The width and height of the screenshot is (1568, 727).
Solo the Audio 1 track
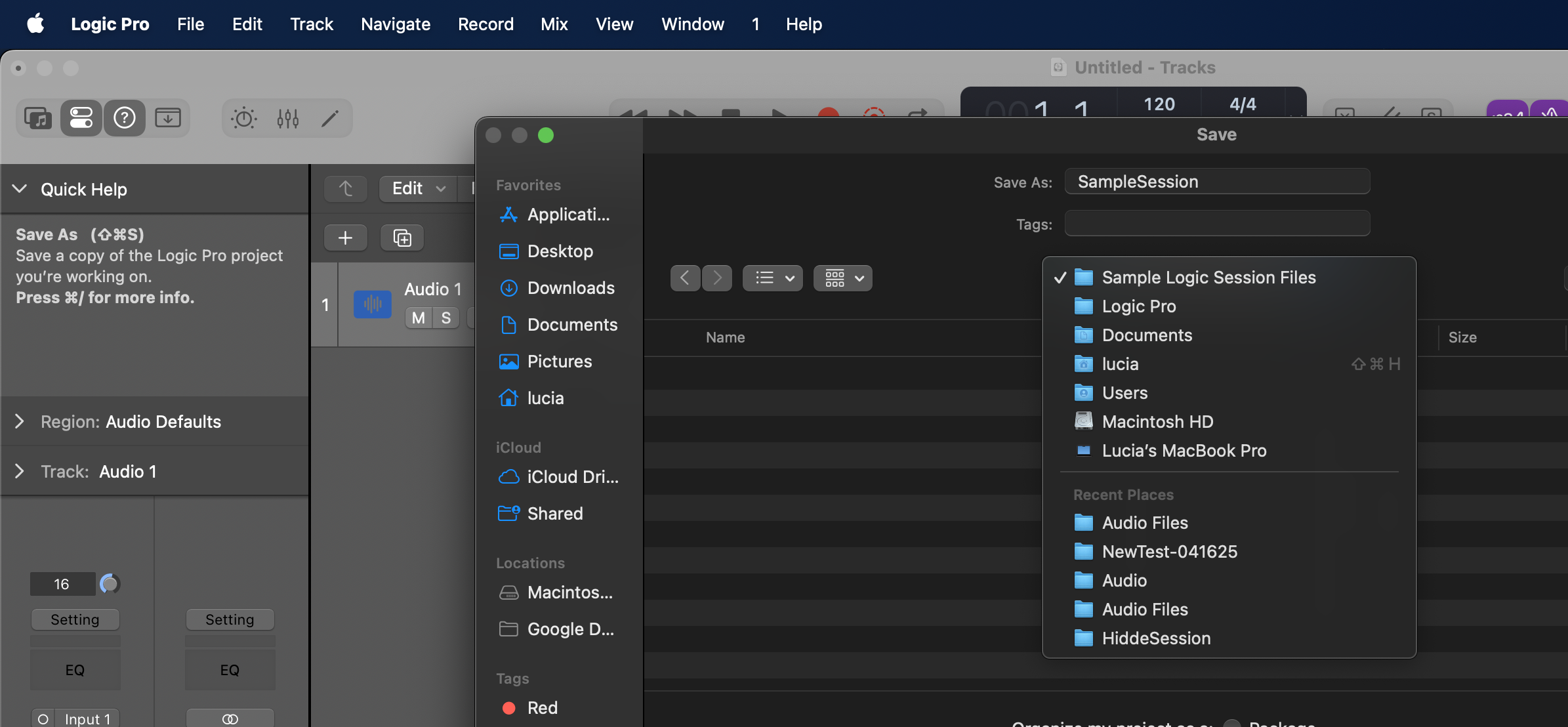click(446, 318)
